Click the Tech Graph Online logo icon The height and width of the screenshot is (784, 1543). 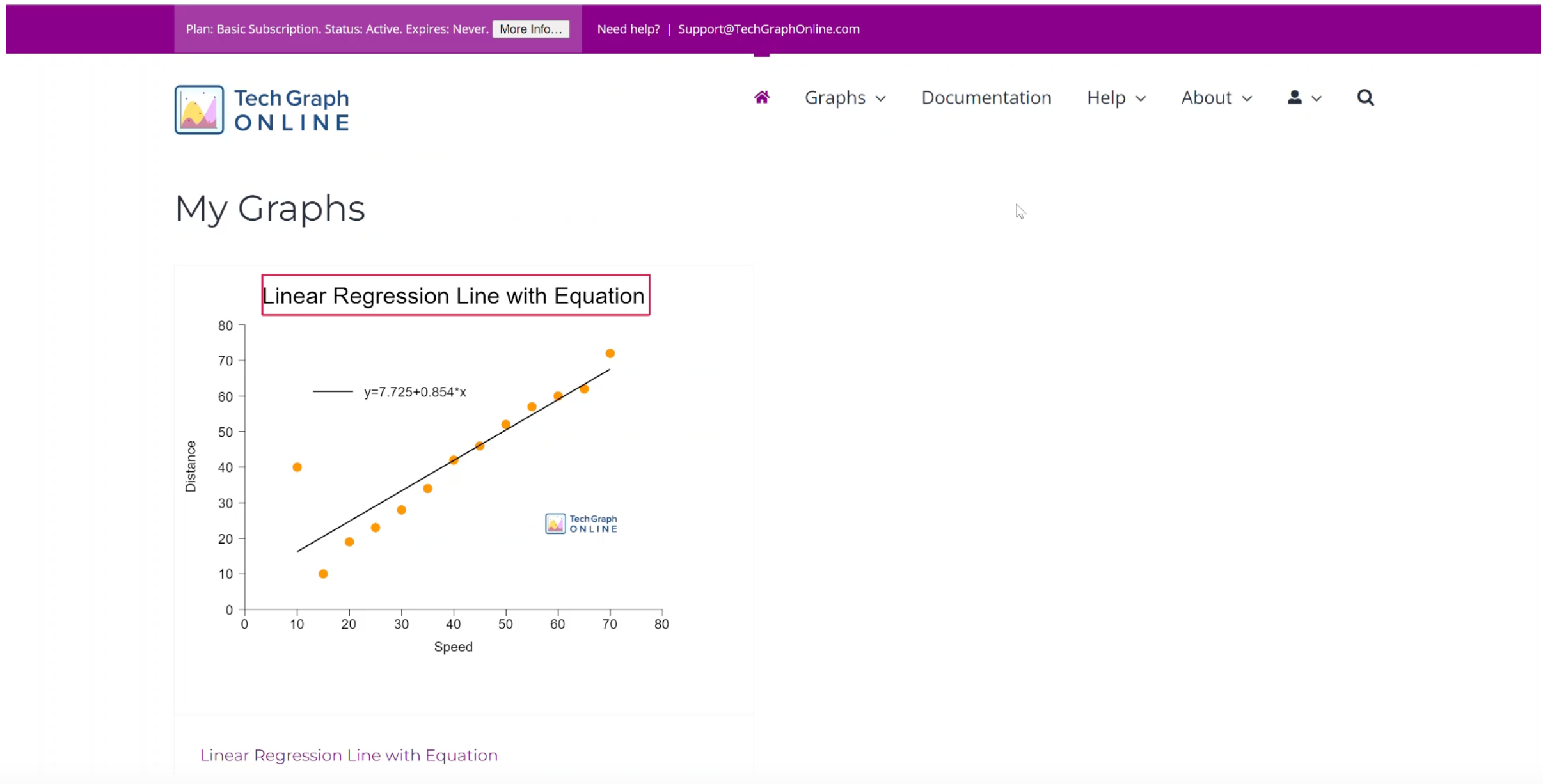[x=199, y=110]
